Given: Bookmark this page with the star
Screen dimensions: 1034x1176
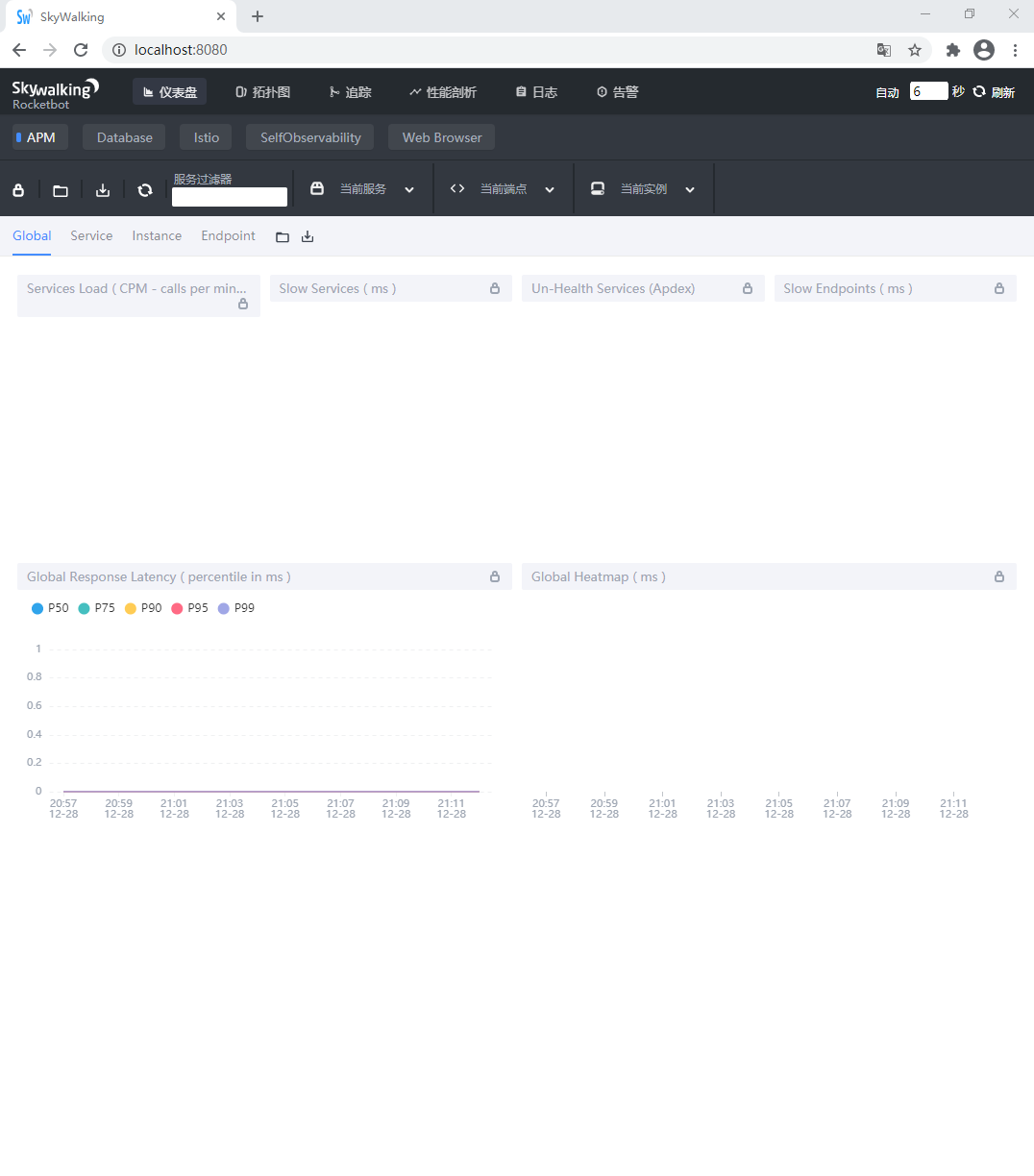Looking at the screenshot, I should point(915,50).
